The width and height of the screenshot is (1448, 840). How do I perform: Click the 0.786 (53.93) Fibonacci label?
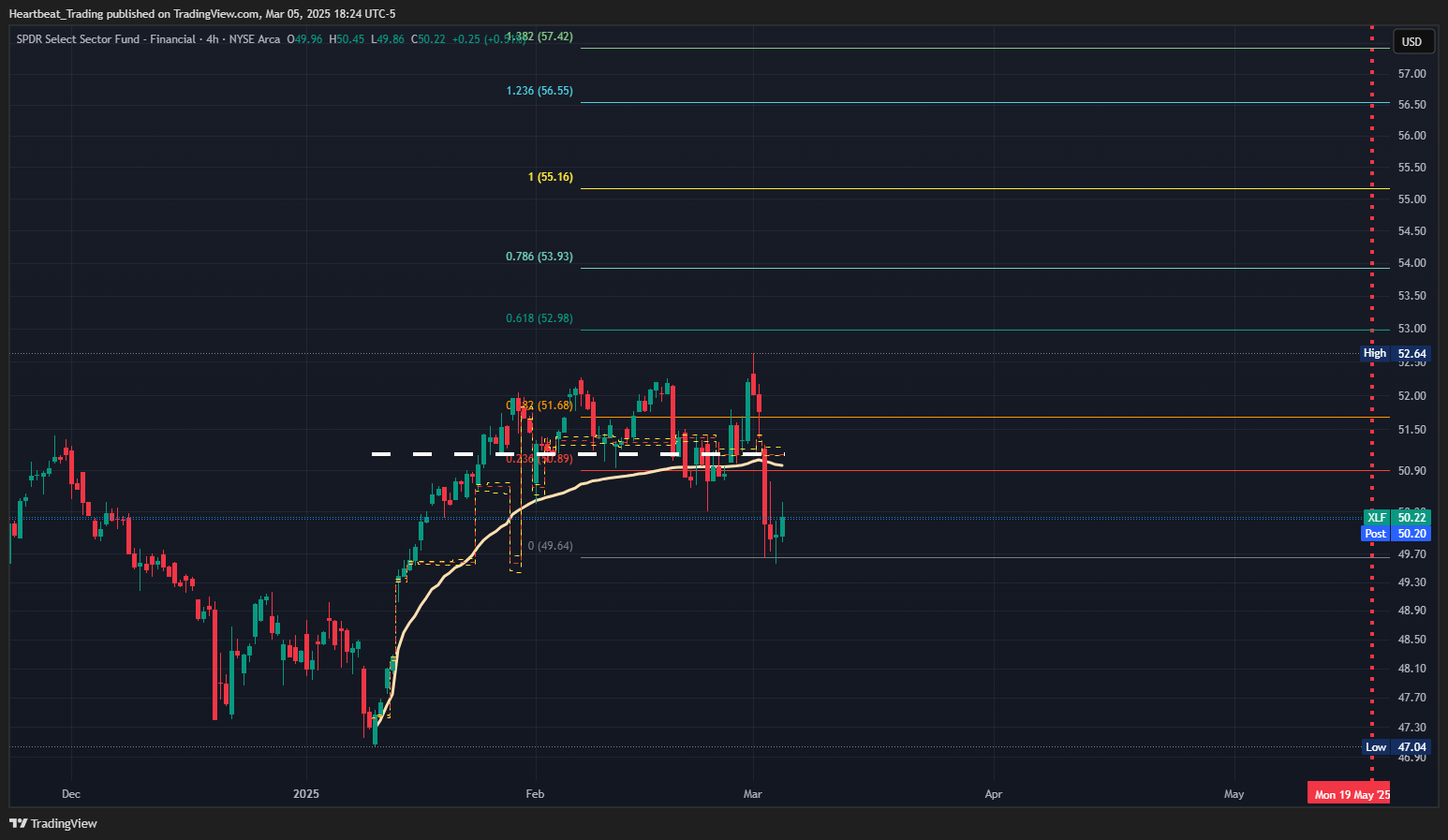point(539,257)
